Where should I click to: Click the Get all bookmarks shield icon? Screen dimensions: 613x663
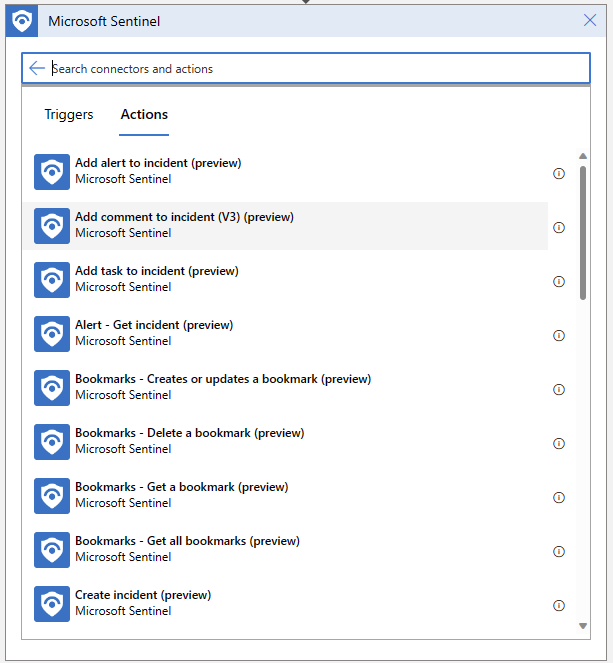pyautogui.click(x=52, y=550)
